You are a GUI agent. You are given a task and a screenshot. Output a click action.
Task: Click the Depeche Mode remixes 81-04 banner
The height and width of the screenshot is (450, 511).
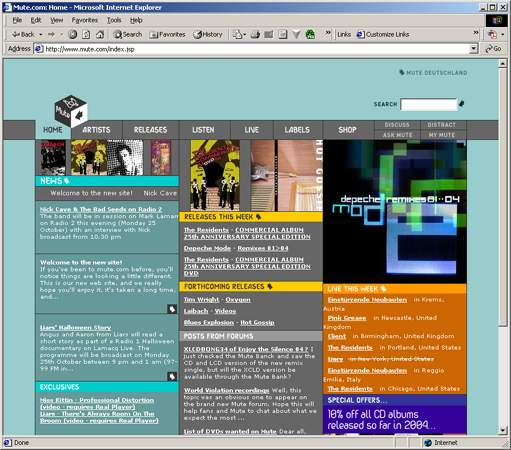395,211
